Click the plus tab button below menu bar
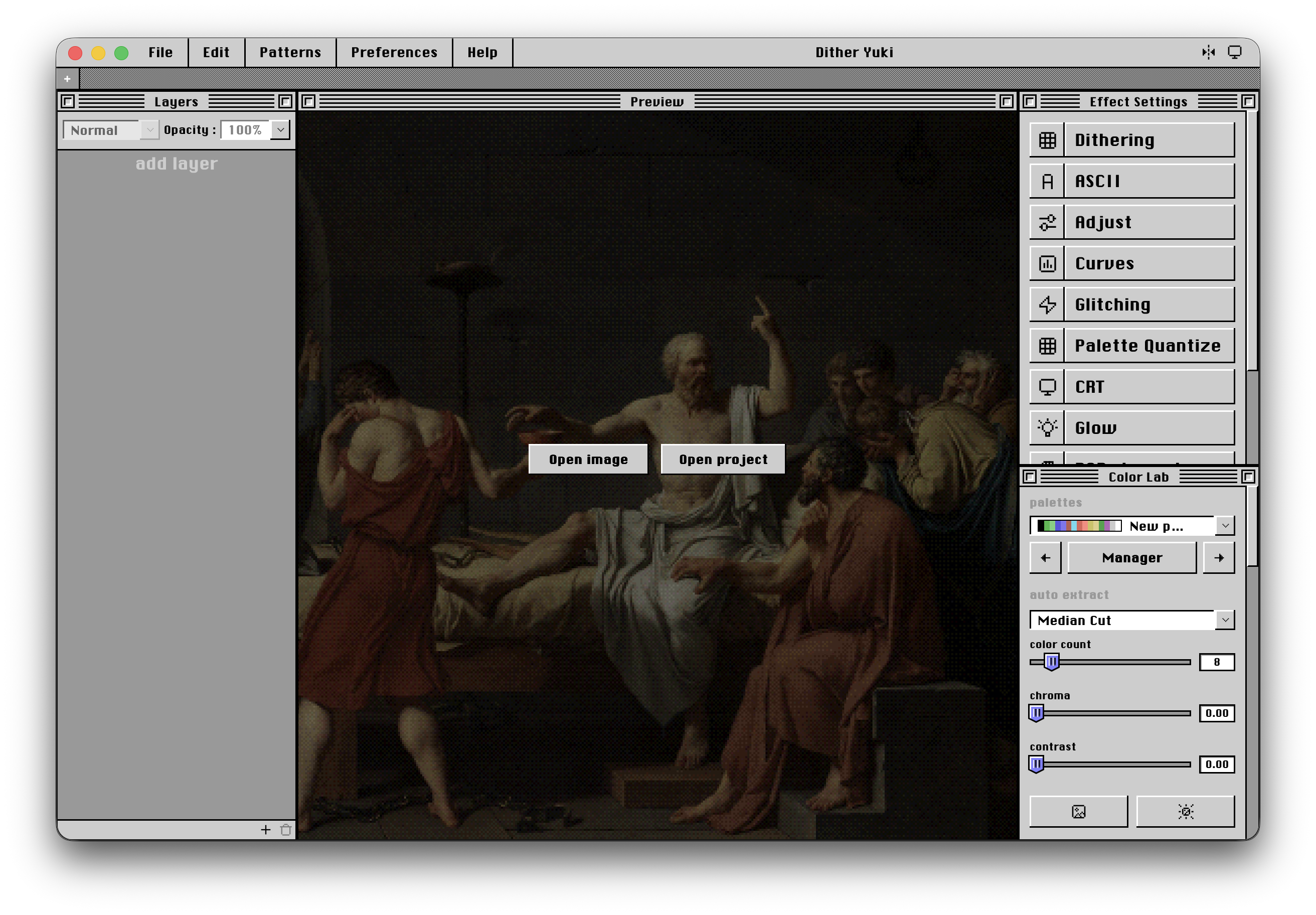The width and height of the screenshot is (1316, 915). [68, 79]
